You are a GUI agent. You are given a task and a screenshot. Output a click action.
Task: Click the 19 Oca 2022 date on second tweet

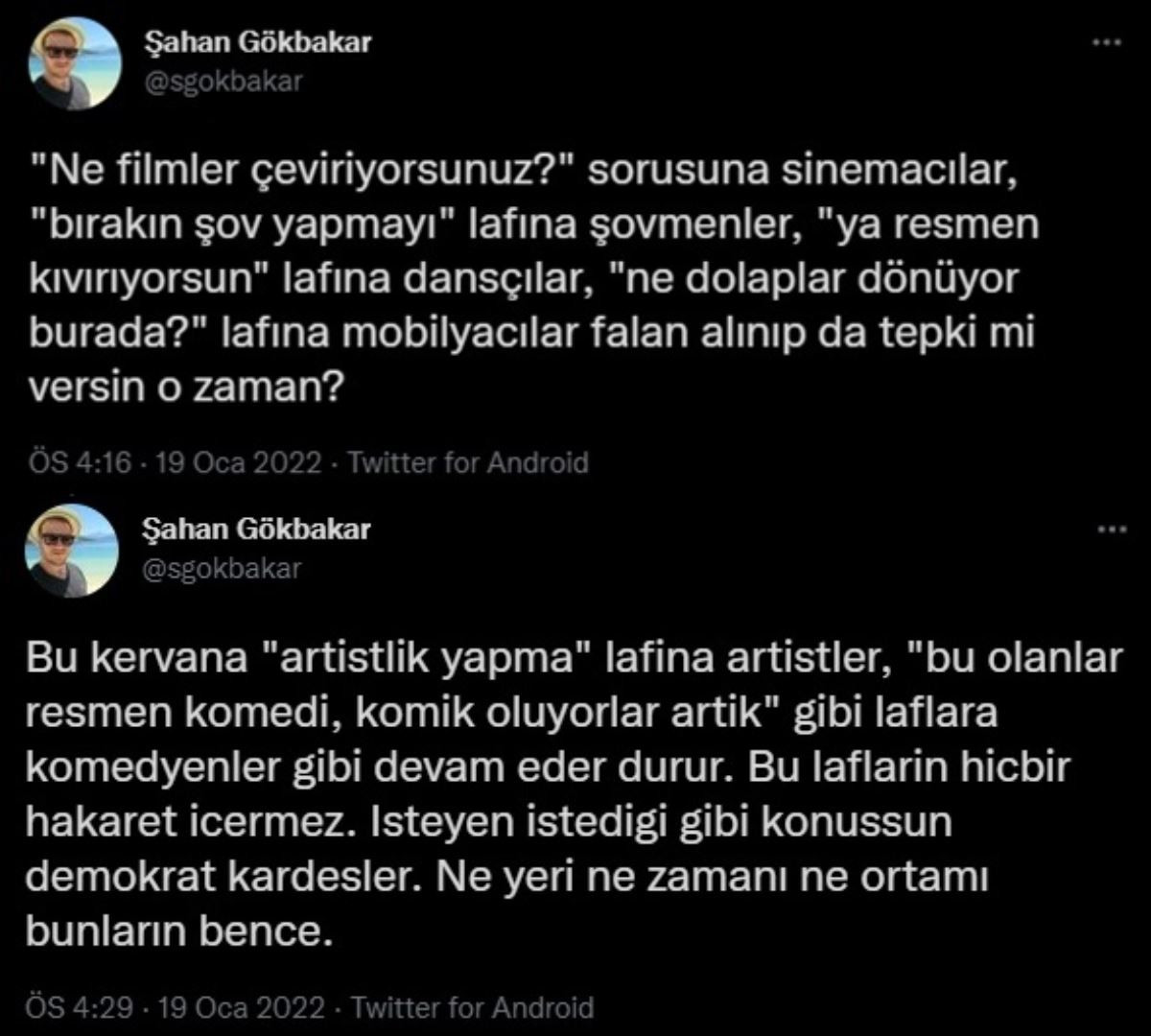coord(235,1010)
